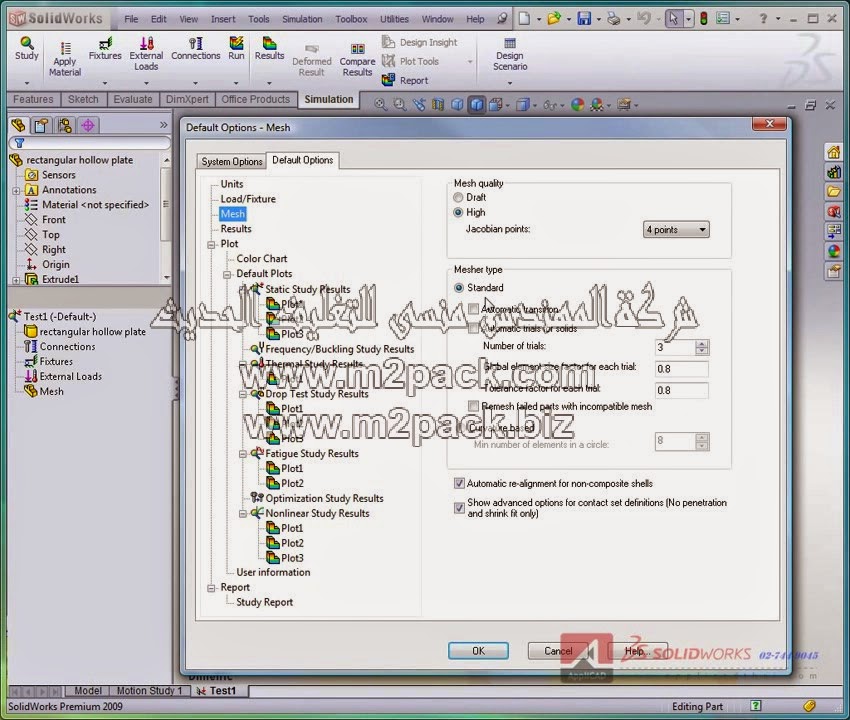Click the Help question icon in status bar
850x720 pixels.
pyautogui.click(x=756, y=705)
